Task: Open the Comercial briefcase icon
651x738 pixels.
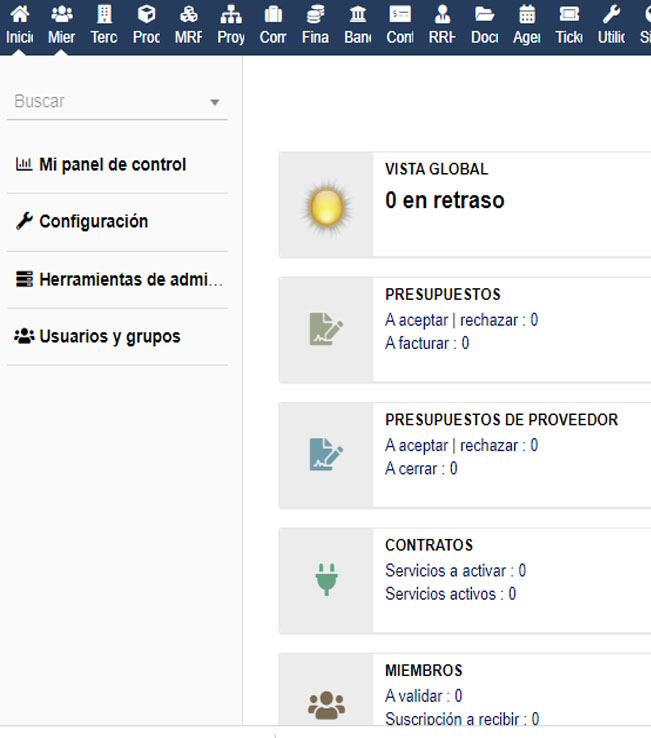Action: point(273,24)
